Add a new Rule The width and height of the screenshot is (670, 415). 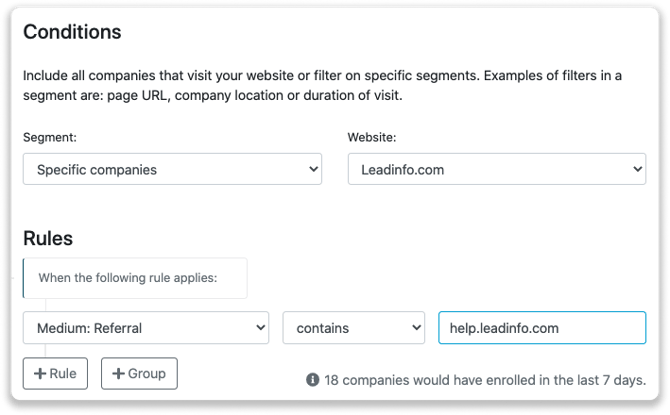point(55,374)
